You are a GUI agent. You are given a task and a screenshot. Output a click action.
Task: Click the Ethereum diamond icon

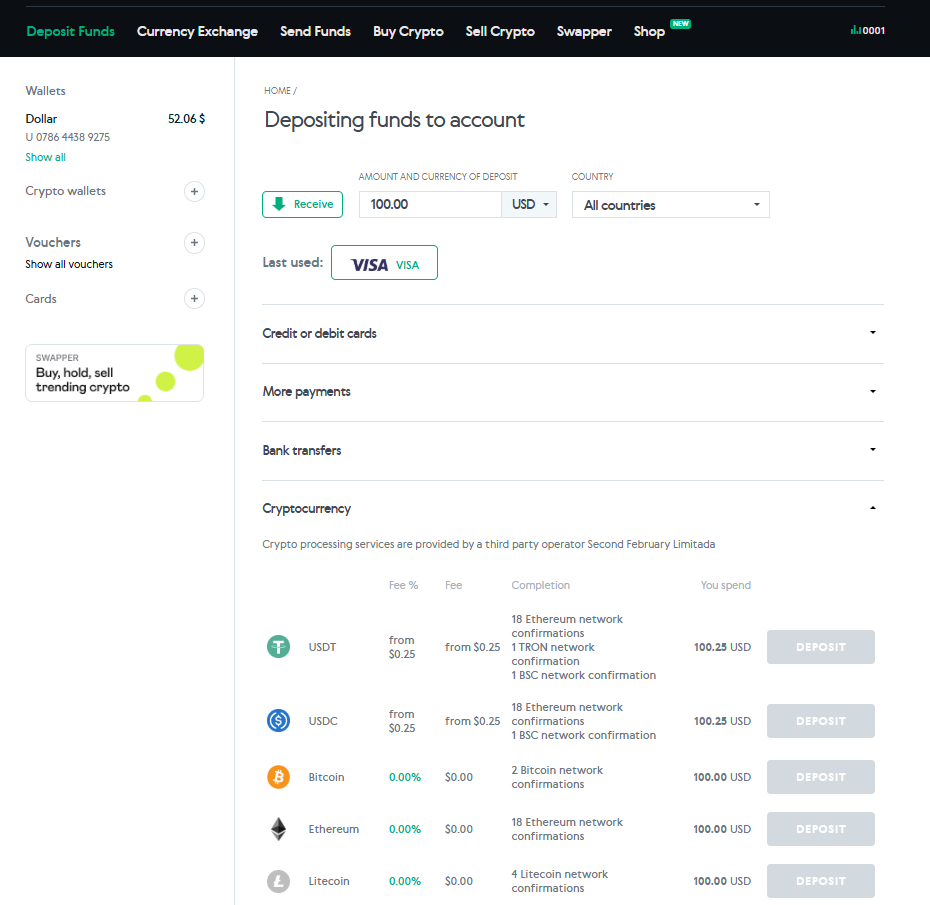278,829
